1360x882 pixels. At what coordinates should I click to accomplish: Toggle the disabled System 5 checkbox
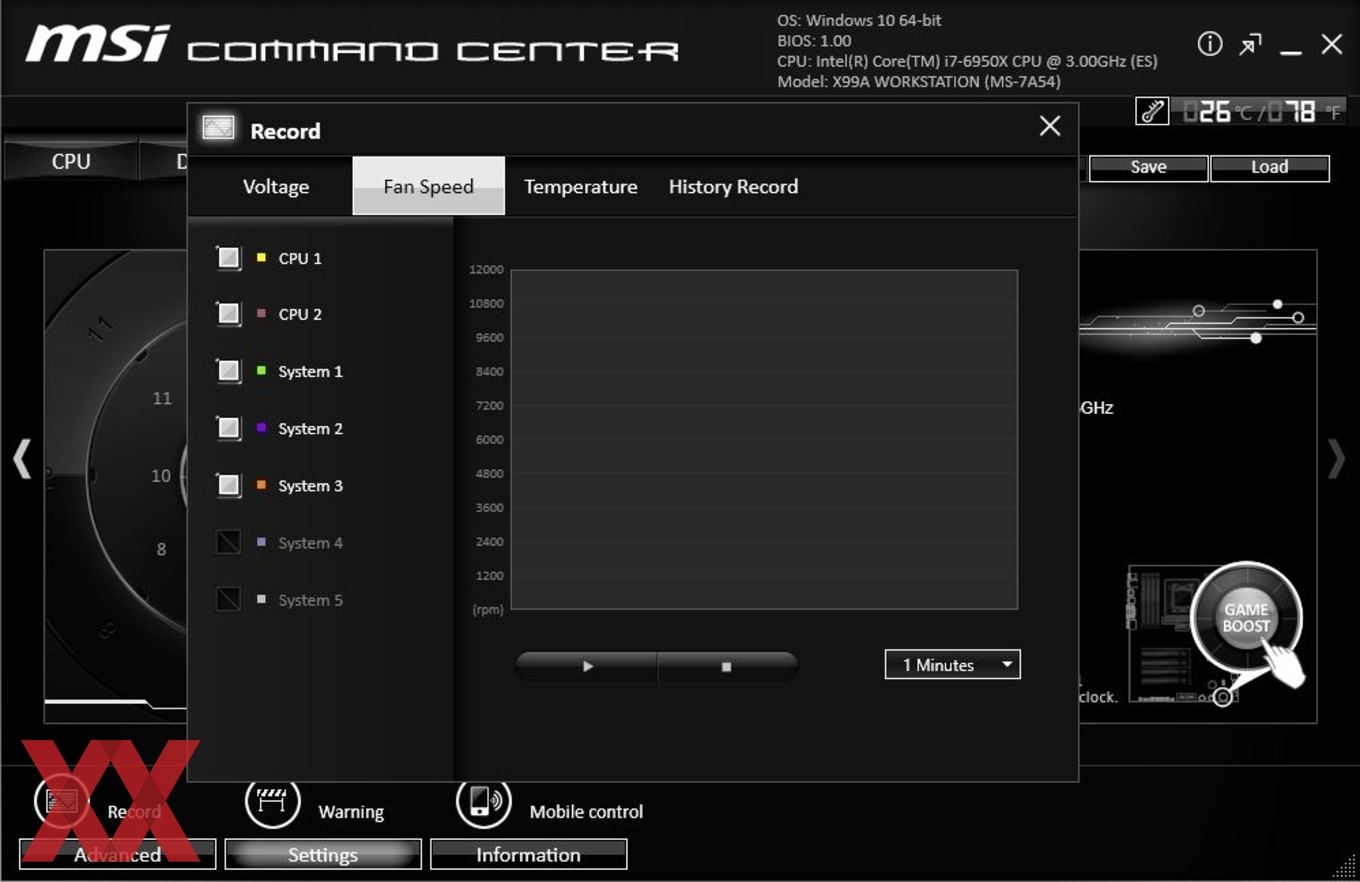click(x=229, y=599)
